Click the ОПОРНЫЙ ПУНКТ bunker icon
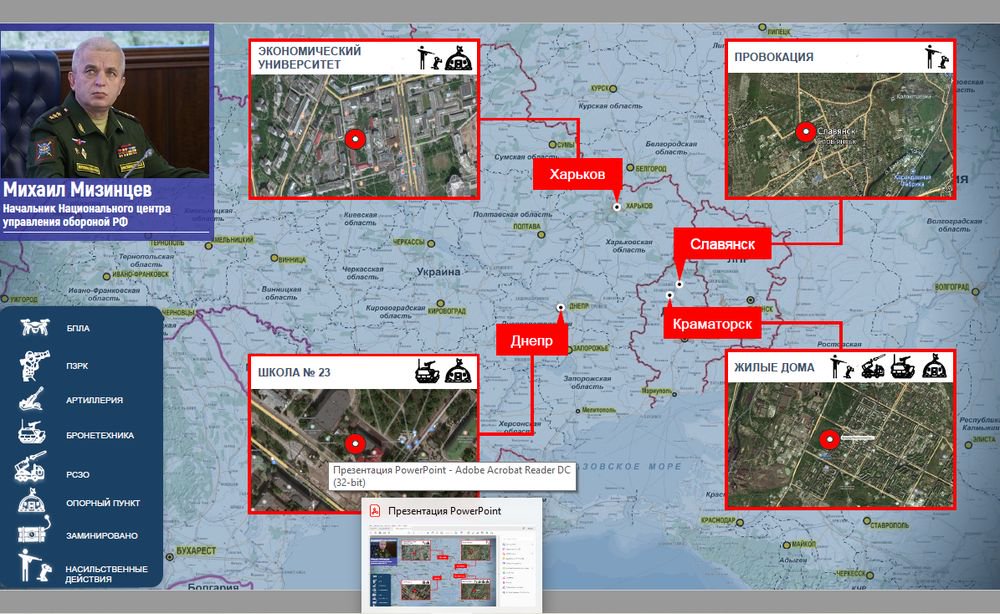The height and width of the screenshot is (614, 1000). pos(34,503)
